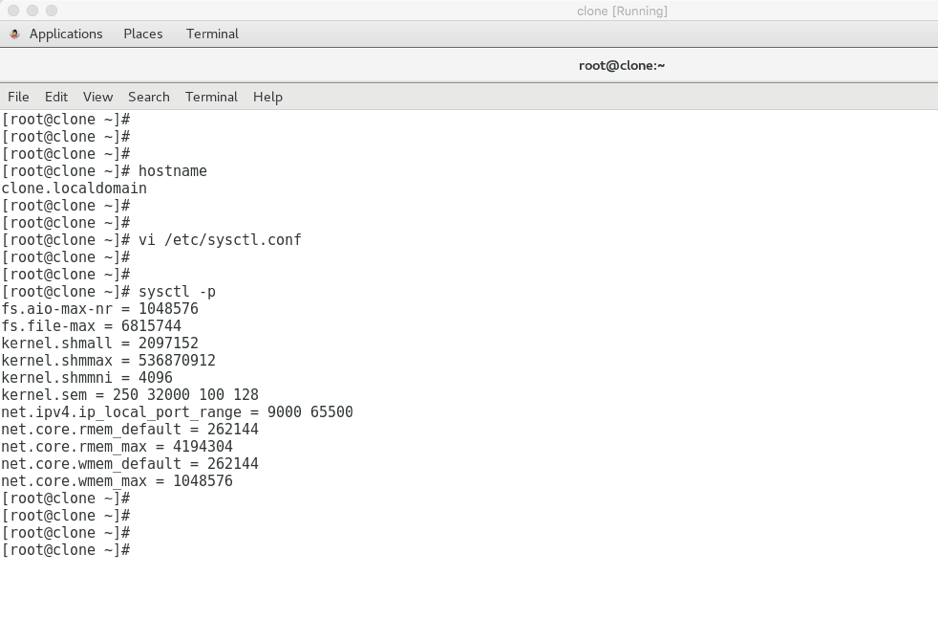This screenshot has height=643, width=938.
Task: Open the File menu
Action: click(x=18, y=96)
